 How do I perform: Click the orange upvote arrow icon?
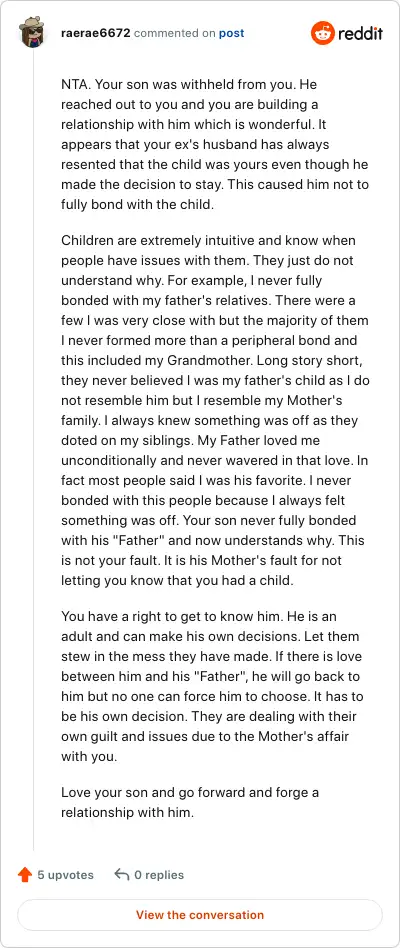pos(25,874)
